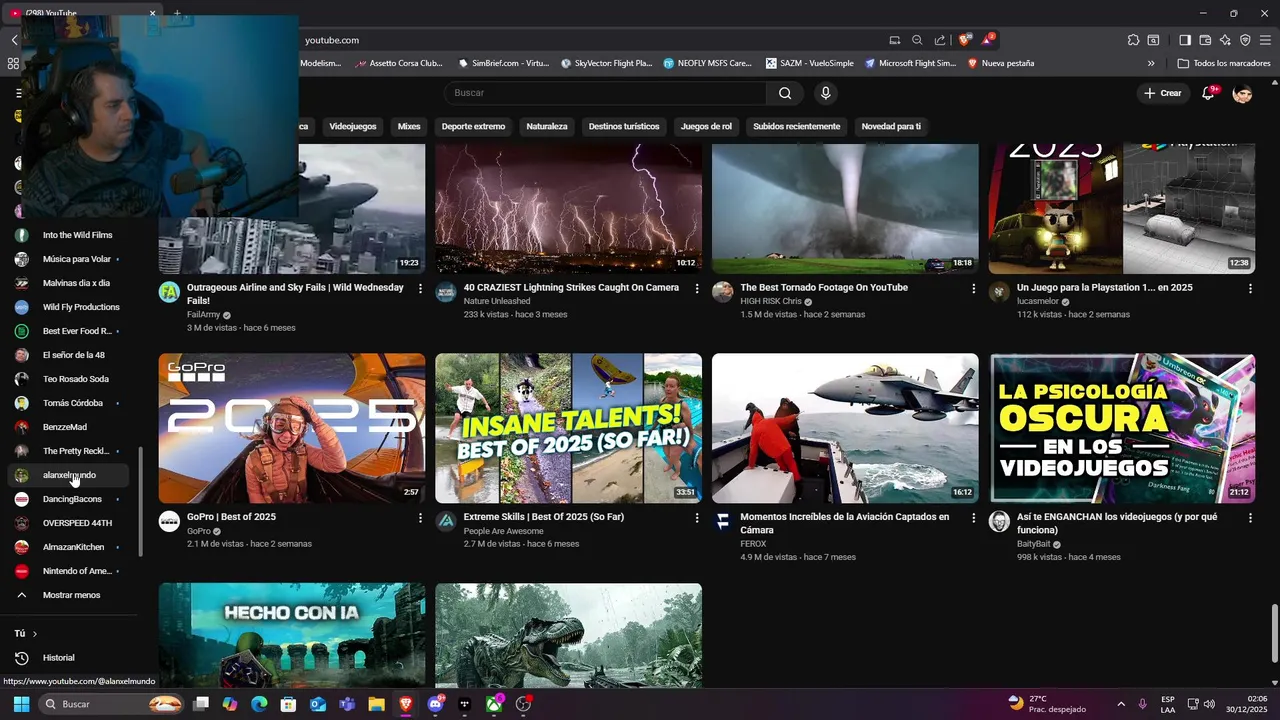Viewport: 1280px width, 720px height.
Task: Select the Juegos de rol chip
Action: click(x=706, y=127)
